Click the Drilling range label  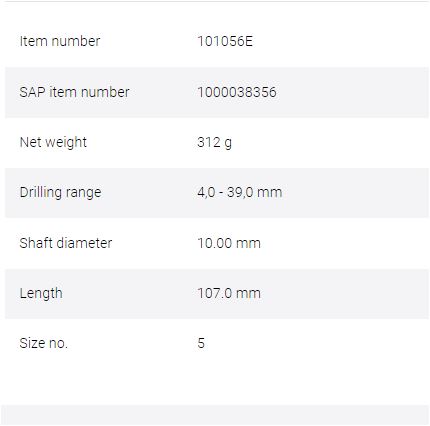[x=60, y=193]
